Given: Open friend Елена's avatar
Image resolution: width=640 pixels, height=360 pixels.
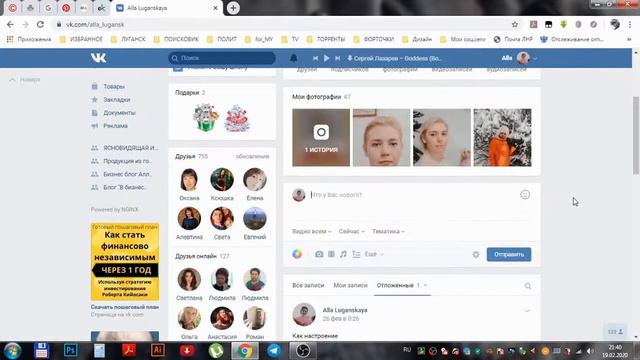Looking at the screenshot, I should click(x=255, y=180).
